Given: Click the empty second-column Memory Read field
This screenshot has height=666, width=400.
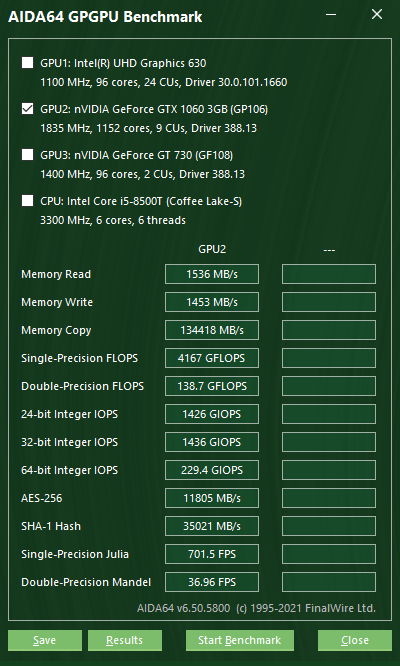Looking at the screenshot, I should (x=329, y=274).
